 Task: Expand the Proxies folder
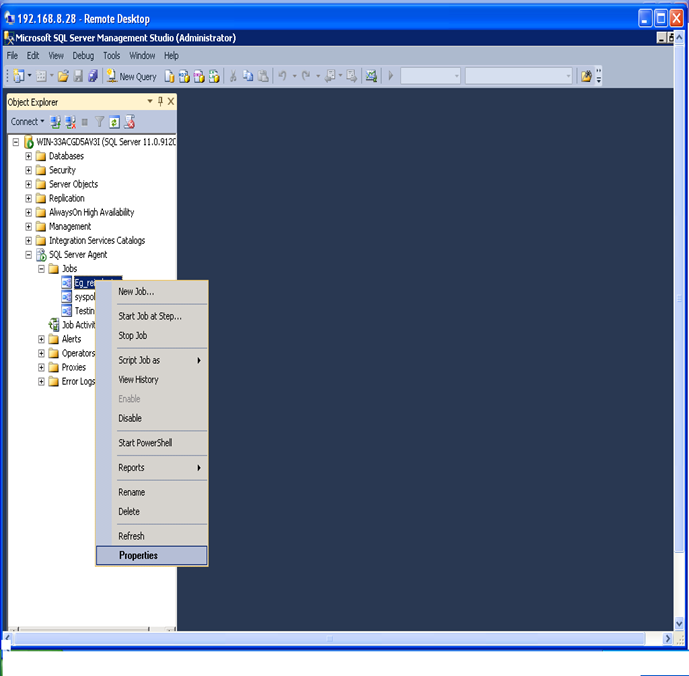pyautogui.click(x=41, y=367)
